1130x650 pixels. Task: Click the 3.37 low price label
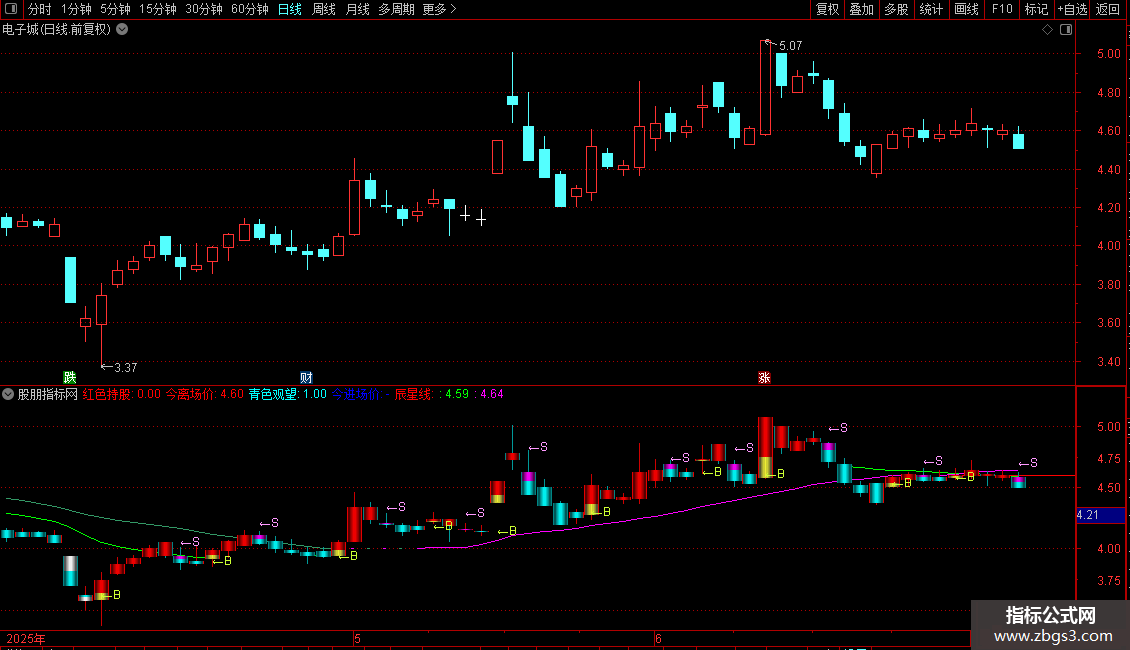click(x=125, y=368)
